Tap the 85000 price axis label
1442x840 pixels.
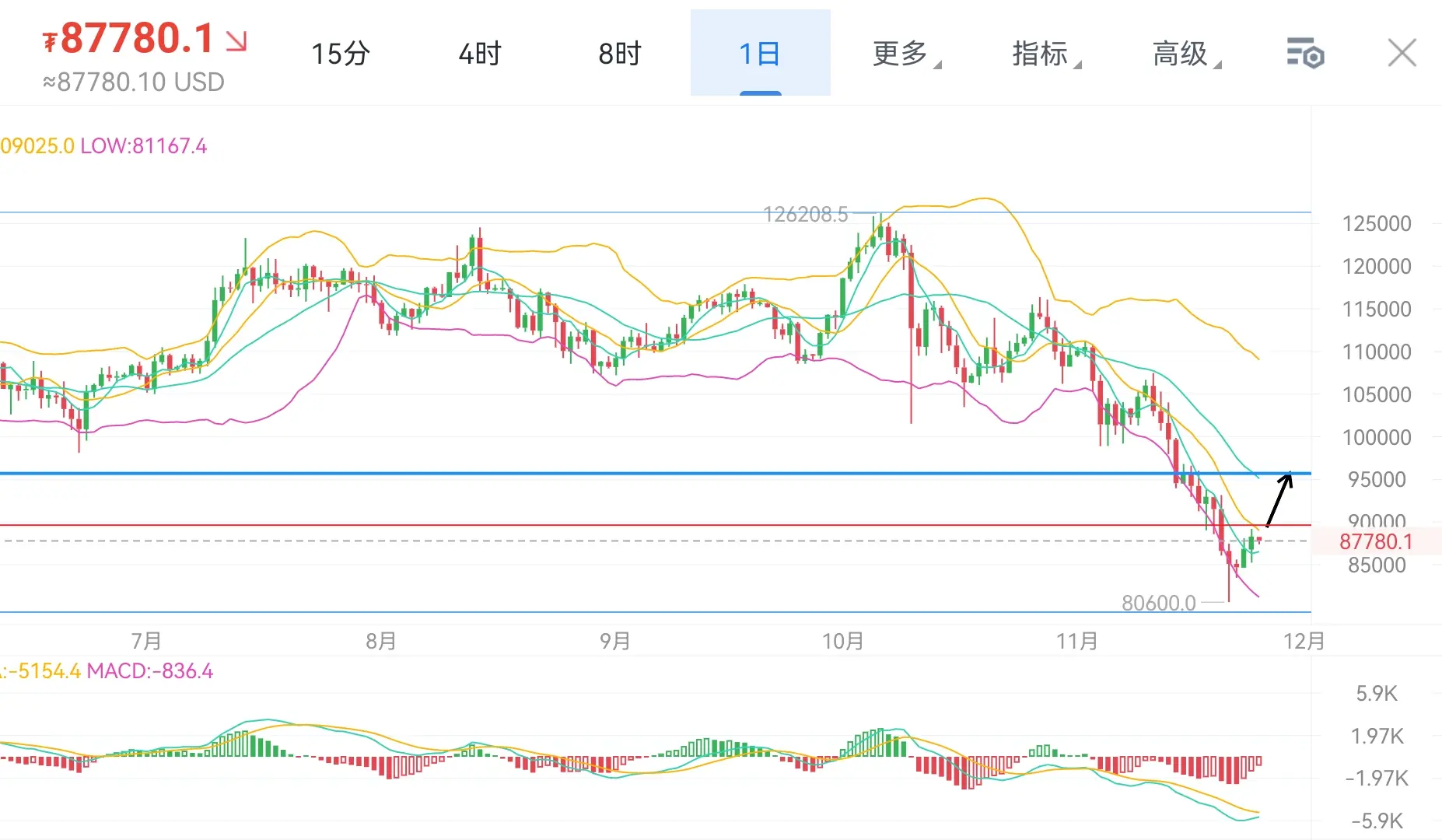click(1377, 565)
